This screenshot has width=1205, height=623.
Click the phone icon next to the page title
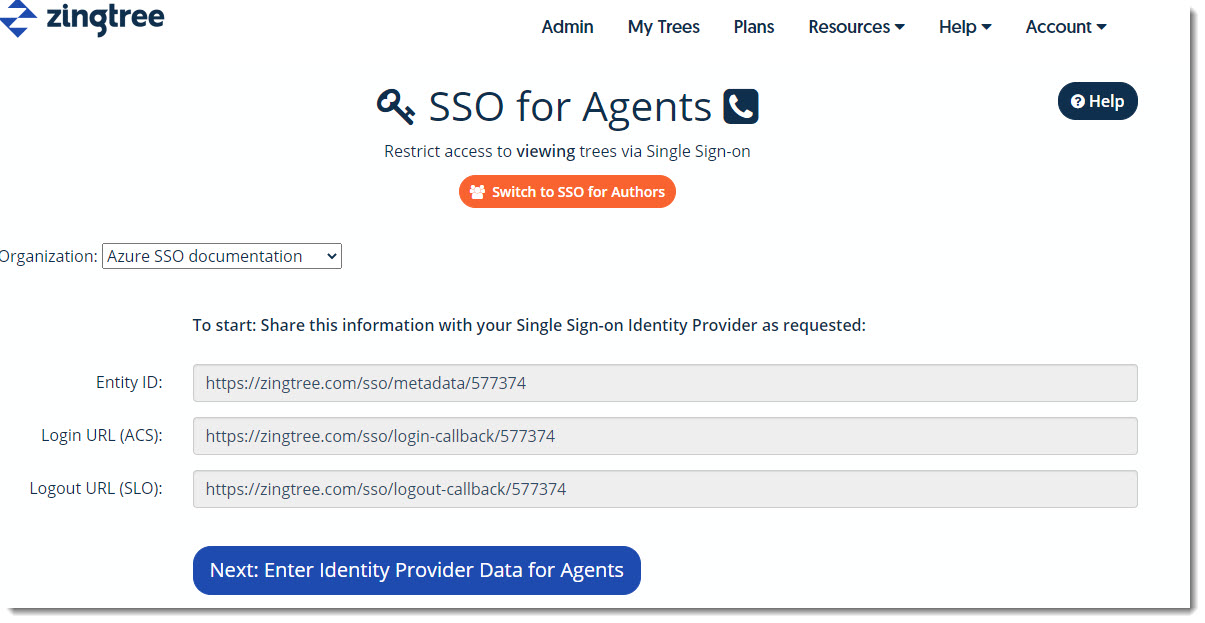click(740, 106)
